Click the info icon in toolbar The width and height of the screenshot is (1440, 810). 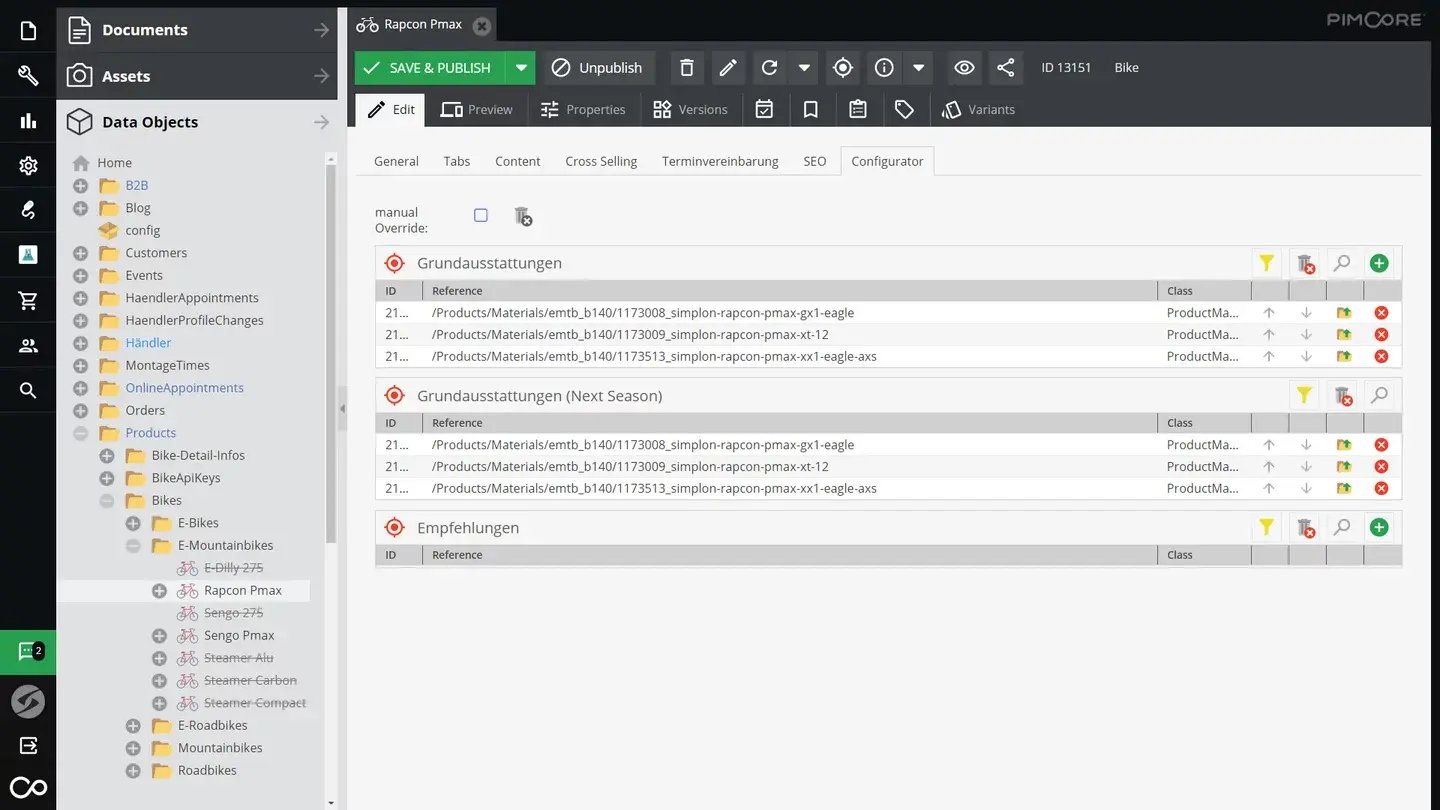pyautogui.click(x=884, y=68)
